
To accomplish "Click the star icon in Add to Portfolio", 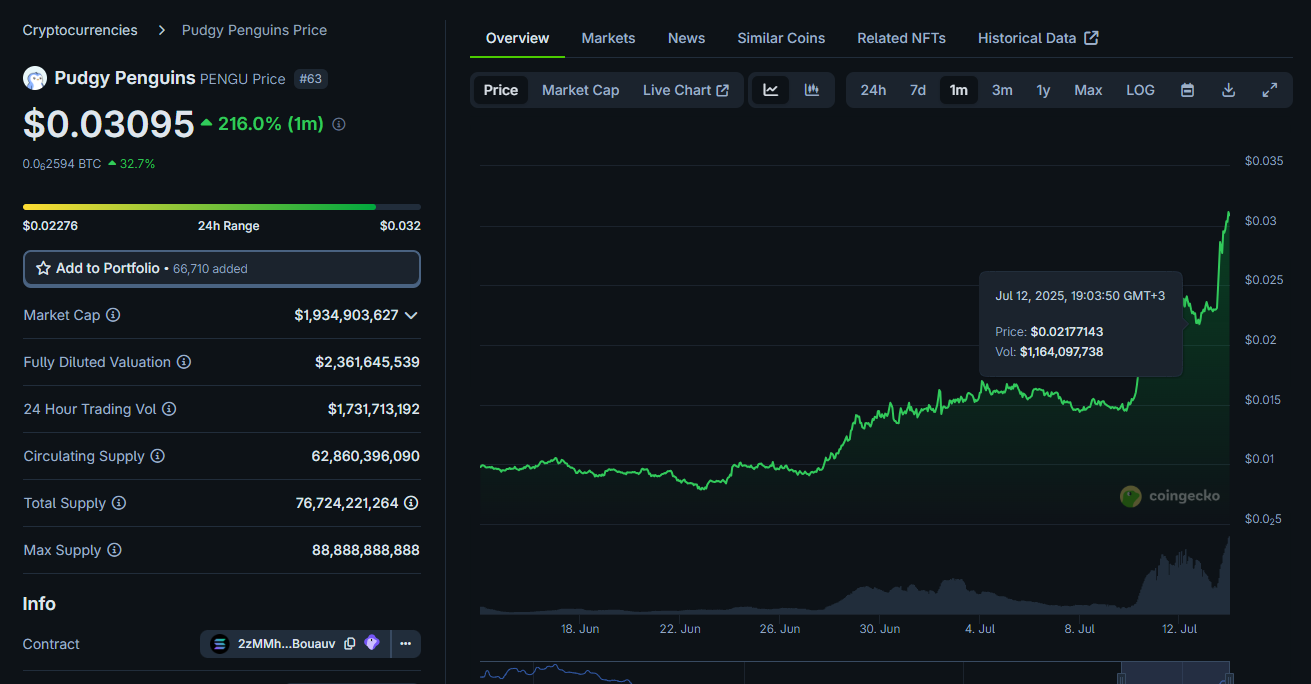I will [x=43, y=268].
